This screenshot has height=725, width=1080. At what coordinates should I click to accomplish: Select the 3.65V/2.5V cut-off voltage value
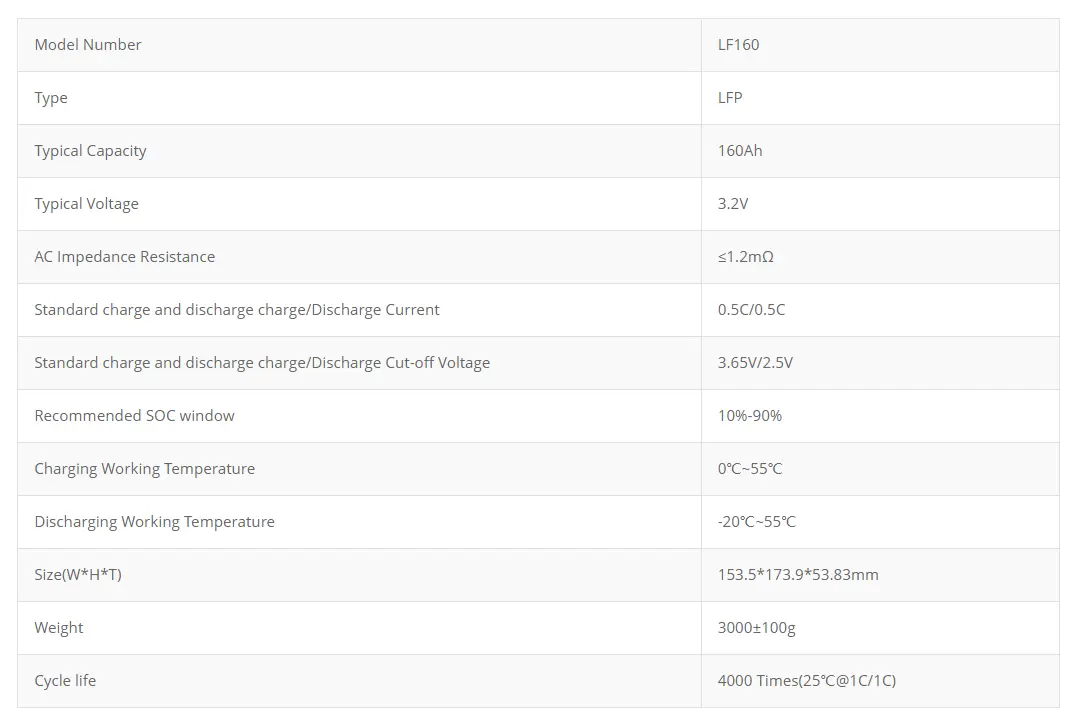click(x=755, y=363)
